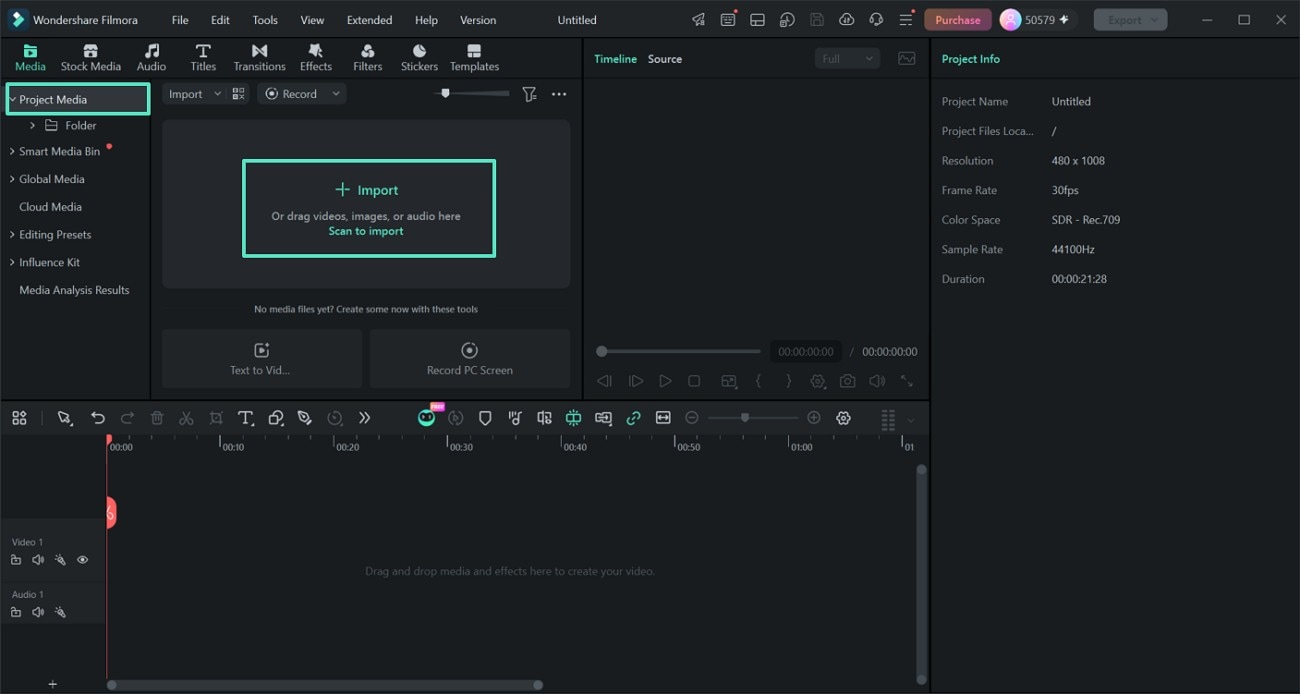Expand more timeline tools double-chevron

pos(364,418)
